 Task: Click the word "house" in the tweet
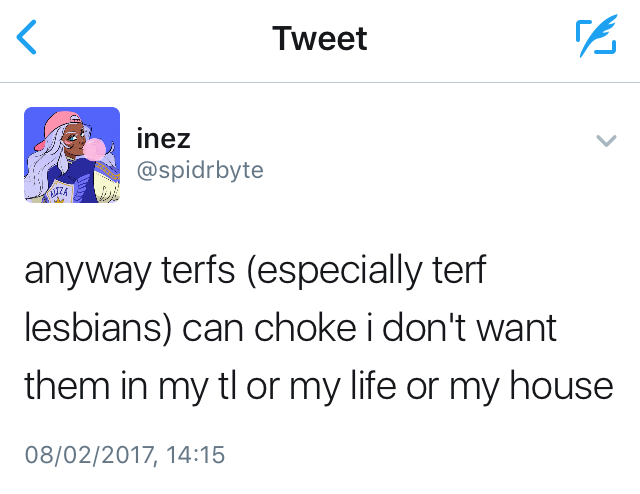pyautogui.click(x=565, y=386)
